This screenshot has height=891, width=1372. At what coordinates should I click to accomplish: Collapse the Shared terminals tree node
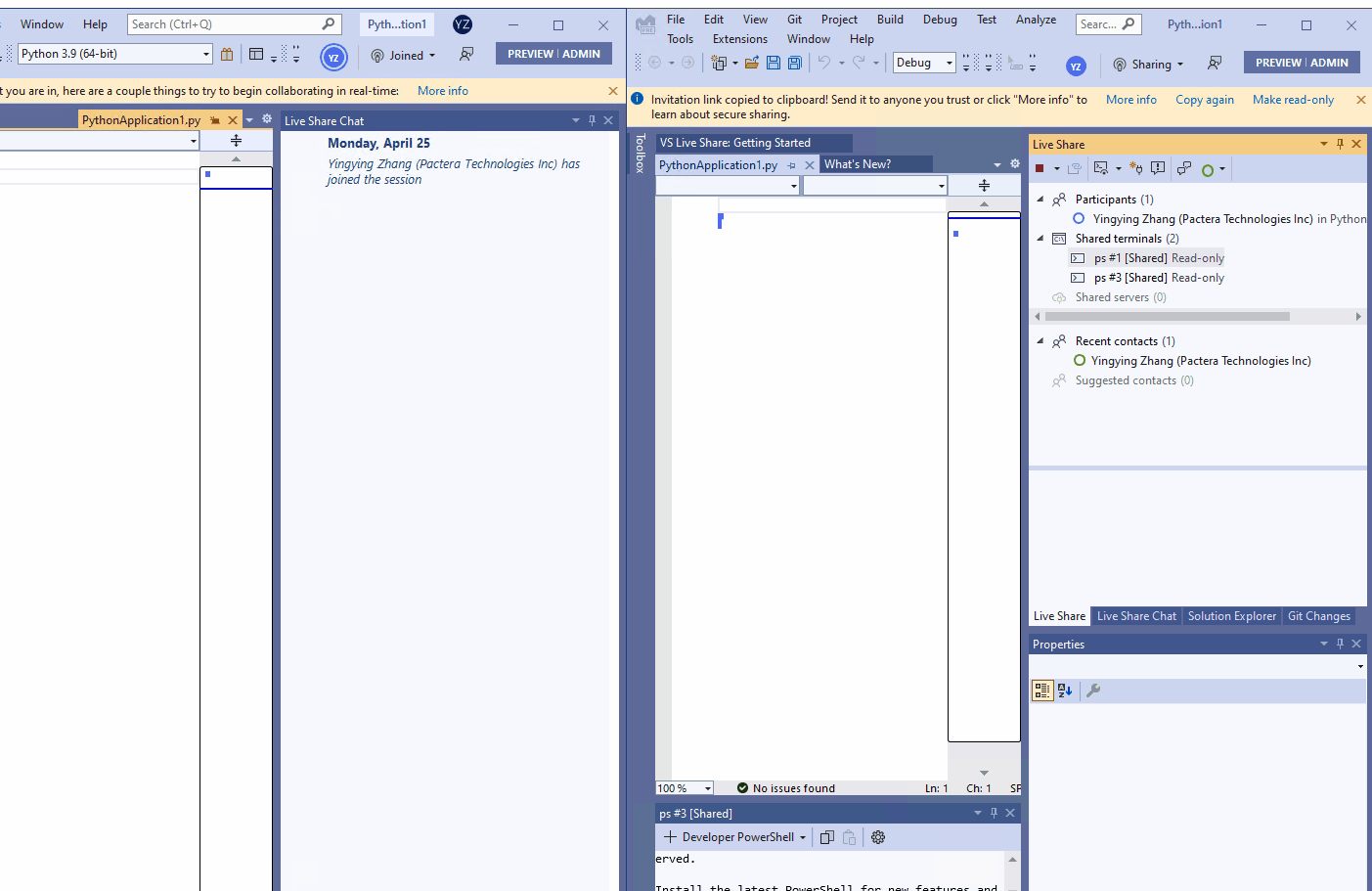1040,238
